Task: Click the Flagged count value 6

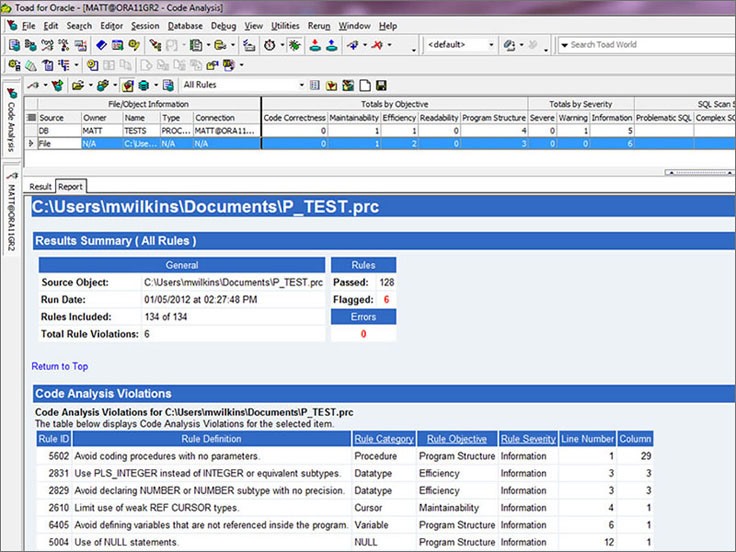Action: click(386, 299)
